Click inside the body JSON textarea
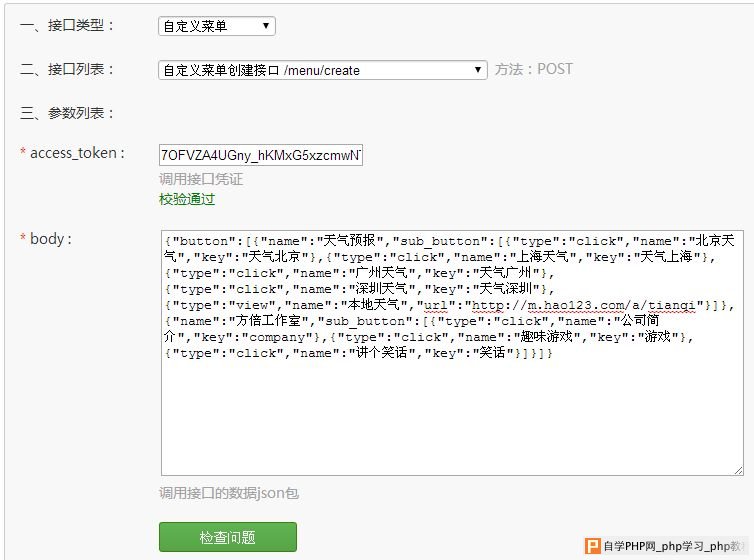This screenshot has width=754, height=560. tap(452, 353)
